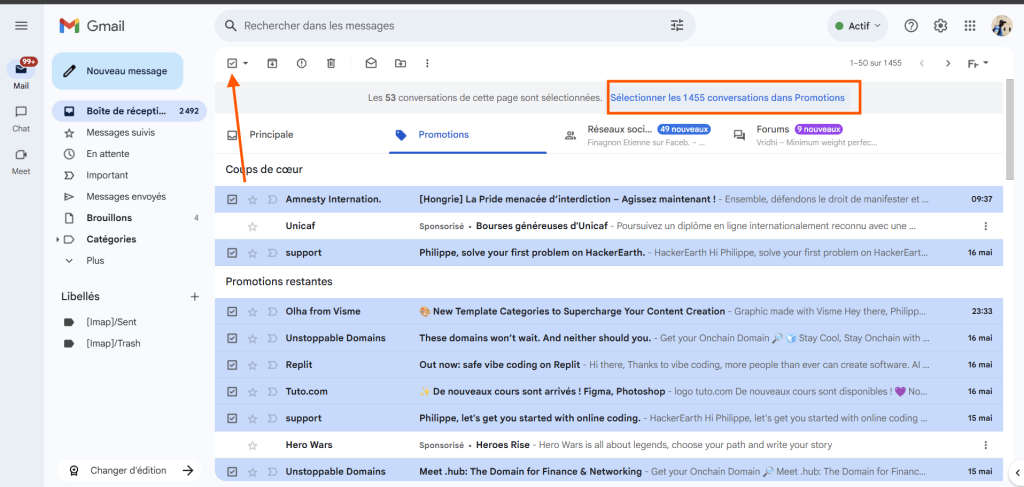The width and height of the screenshot is (1024, 487).
Task: Open the account profile avatar
Action: [x=1001, y=26]
